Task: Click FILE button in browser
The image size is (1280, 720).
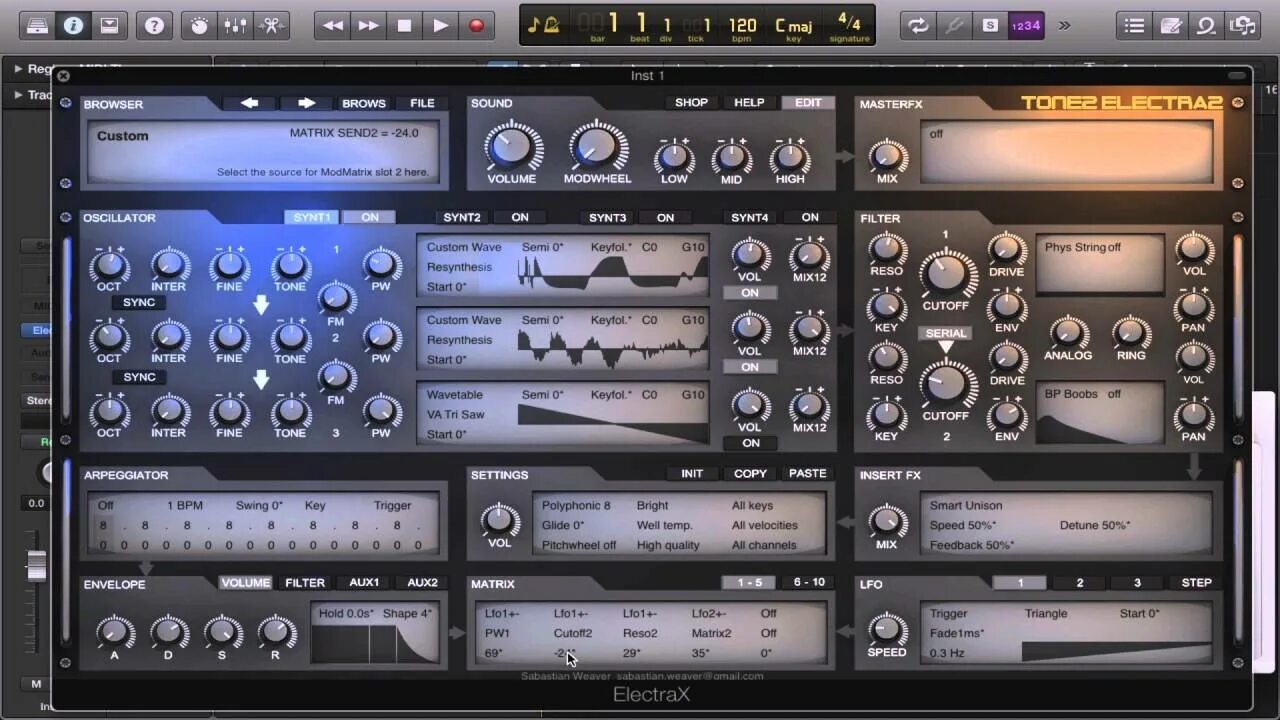Action: [x=422, y=103]
